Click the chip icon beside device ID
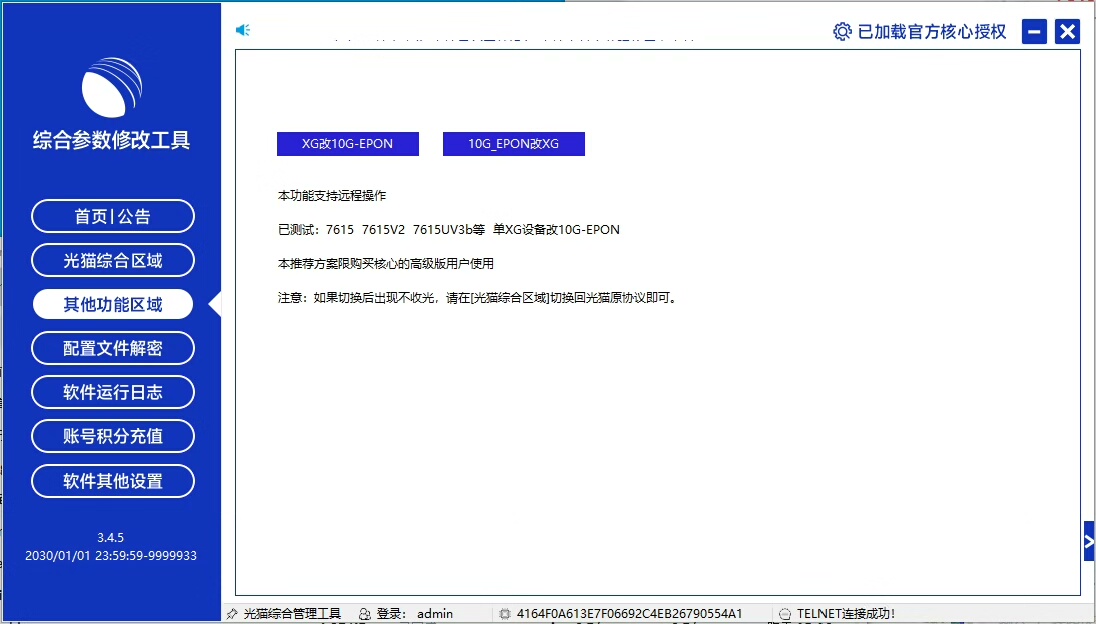This screenshot has width=1096, height=624. tap(505, 614)
